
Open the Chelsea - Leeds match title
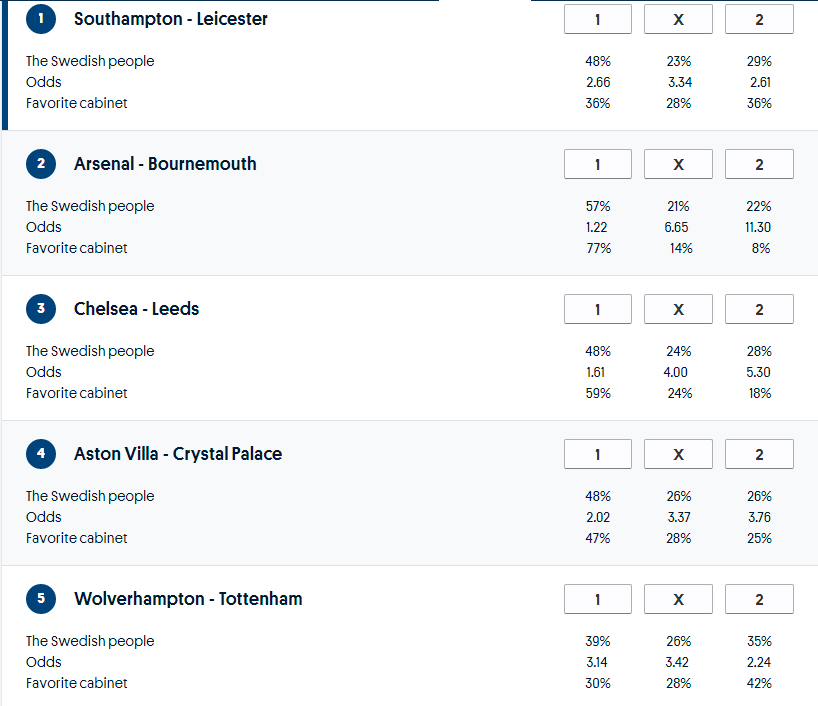tap(136, 309)
